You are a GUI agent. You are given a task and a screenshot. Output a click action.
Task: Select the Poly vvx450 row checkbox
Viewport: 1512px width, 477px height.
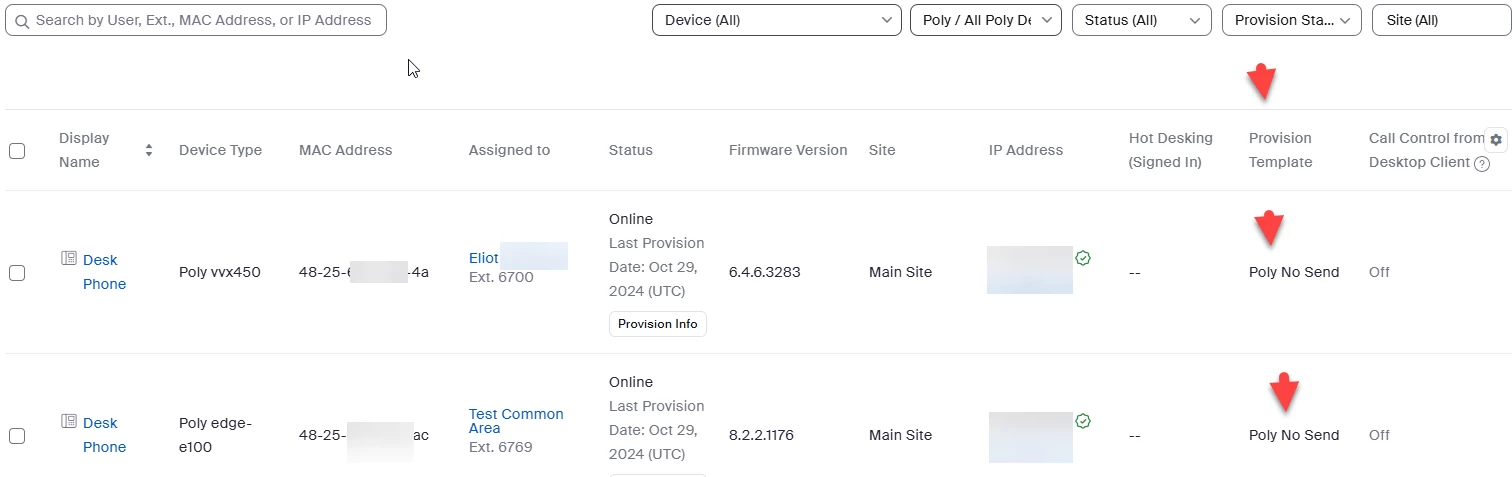[17, 272]
